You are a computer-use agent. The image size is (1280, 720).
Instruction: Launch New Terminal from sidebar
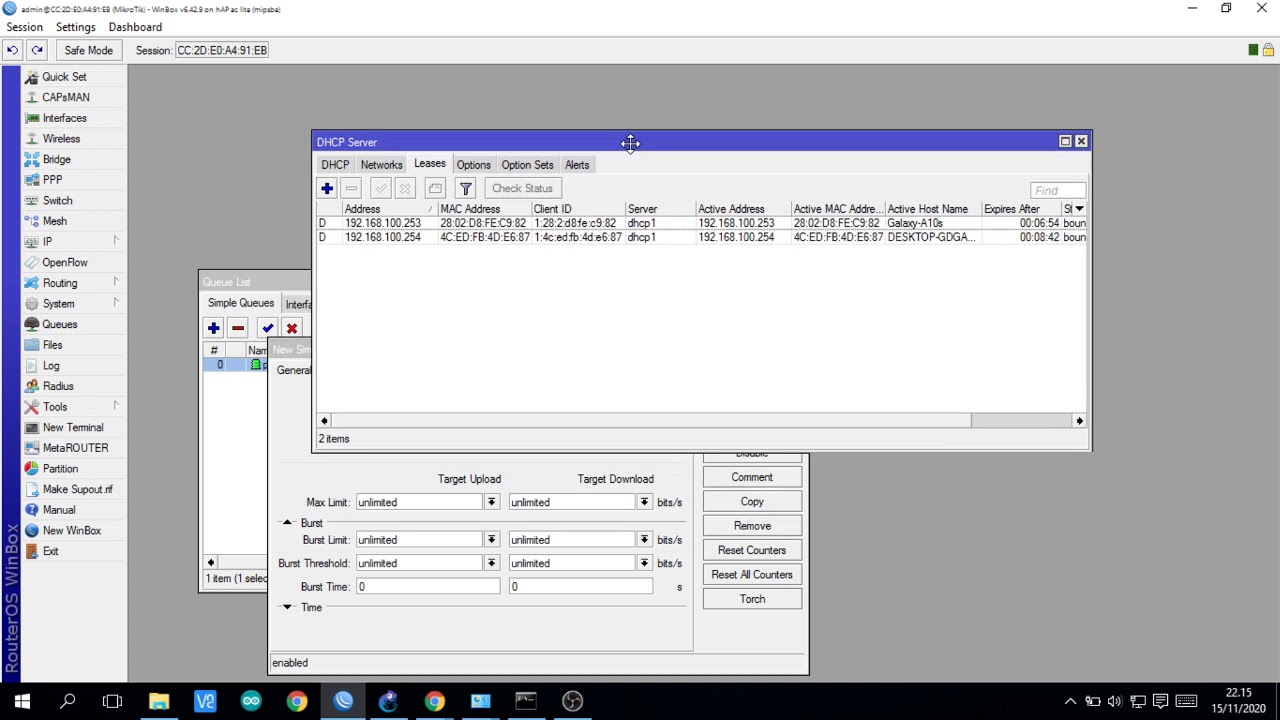tap(72, 427)
